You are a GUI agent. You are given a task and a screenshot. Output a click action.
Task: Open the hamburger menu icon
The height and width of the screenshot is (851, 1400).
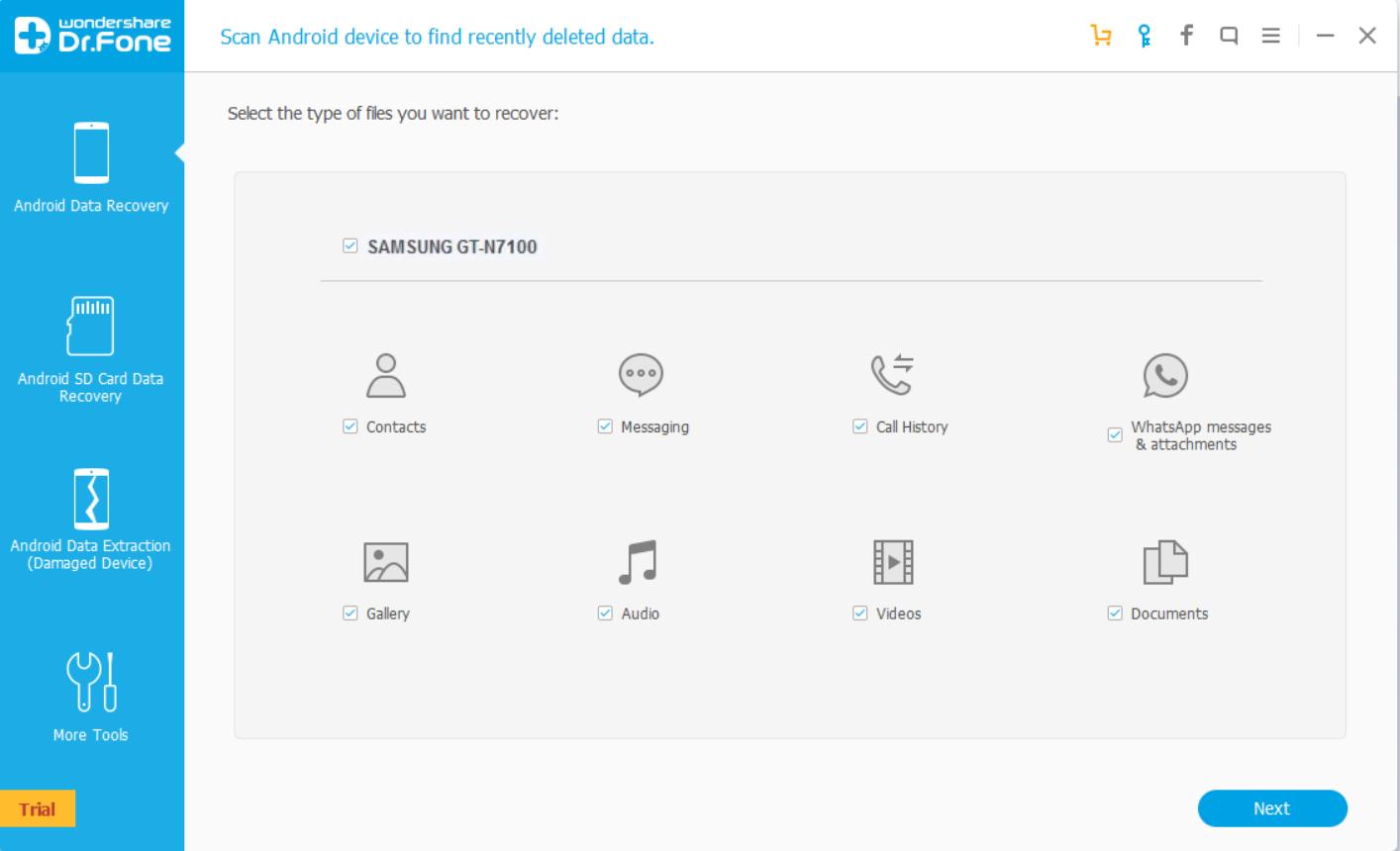coord(1271,36)
